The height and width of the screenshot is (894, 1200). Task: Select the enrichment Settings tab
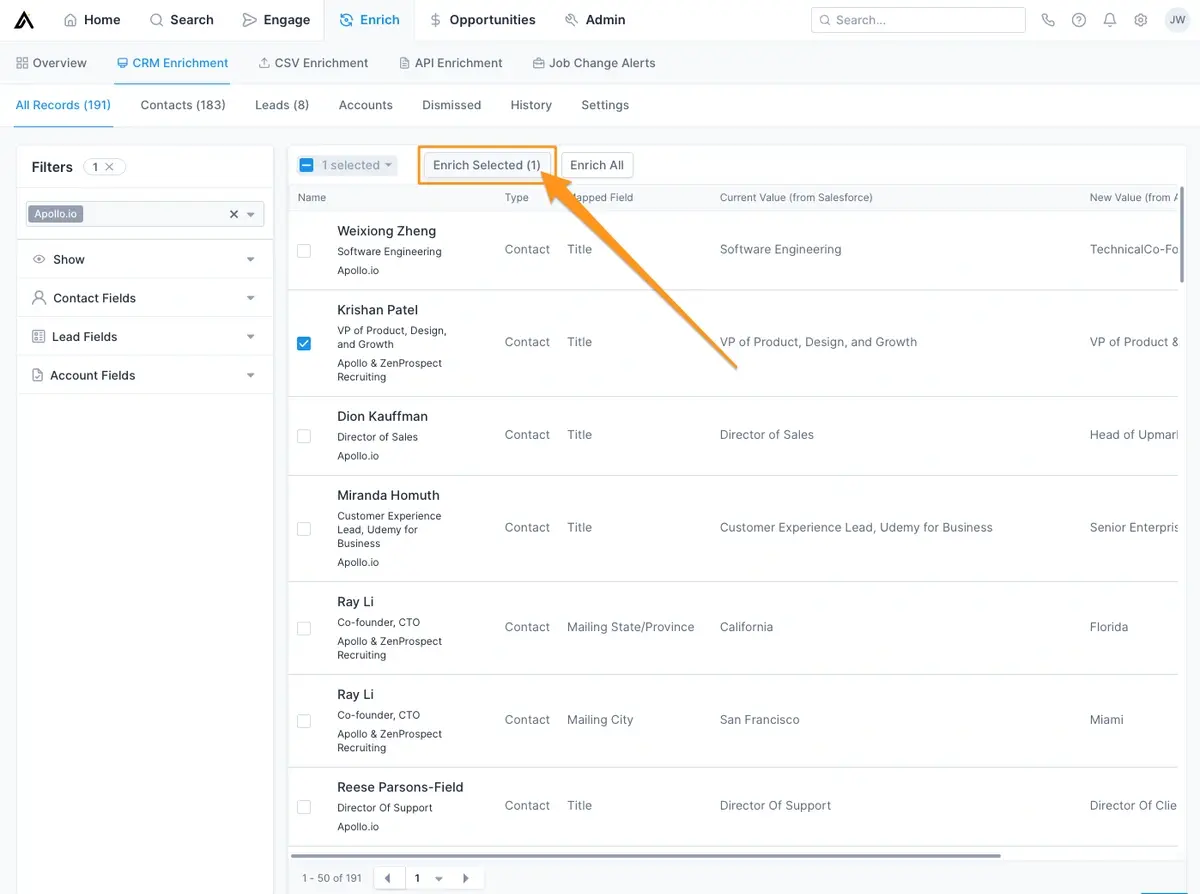605,105
